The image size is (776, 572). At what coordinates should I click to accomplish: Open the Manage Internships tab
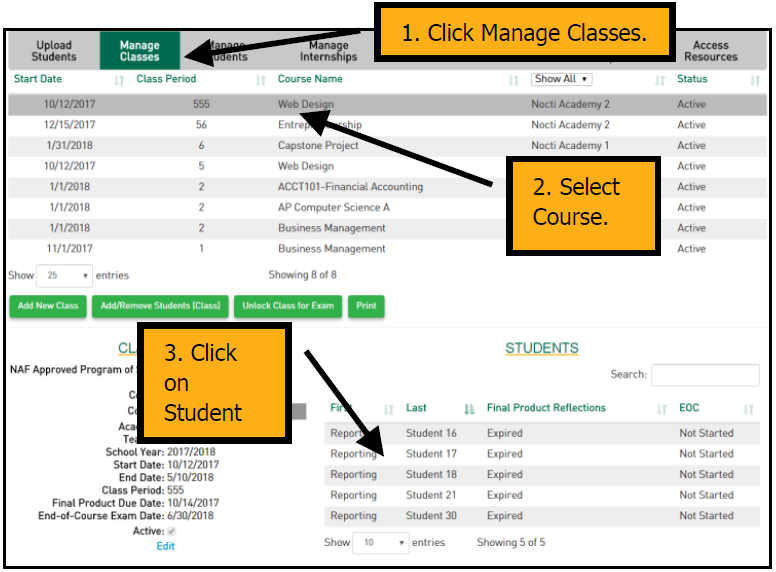coord(329,50)
